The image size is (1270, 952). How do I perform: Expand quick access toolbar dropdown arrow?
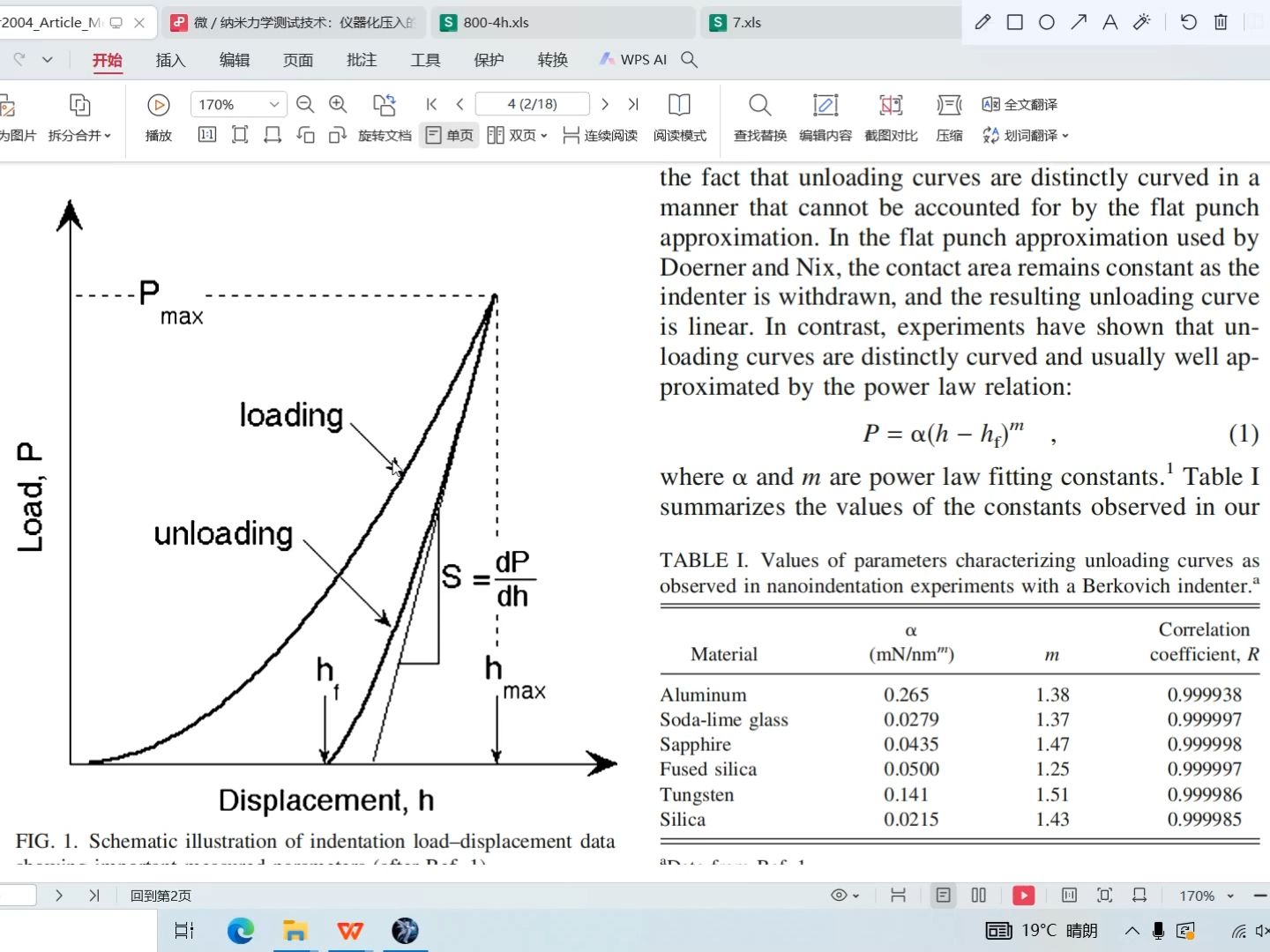[x=48, y=59]
